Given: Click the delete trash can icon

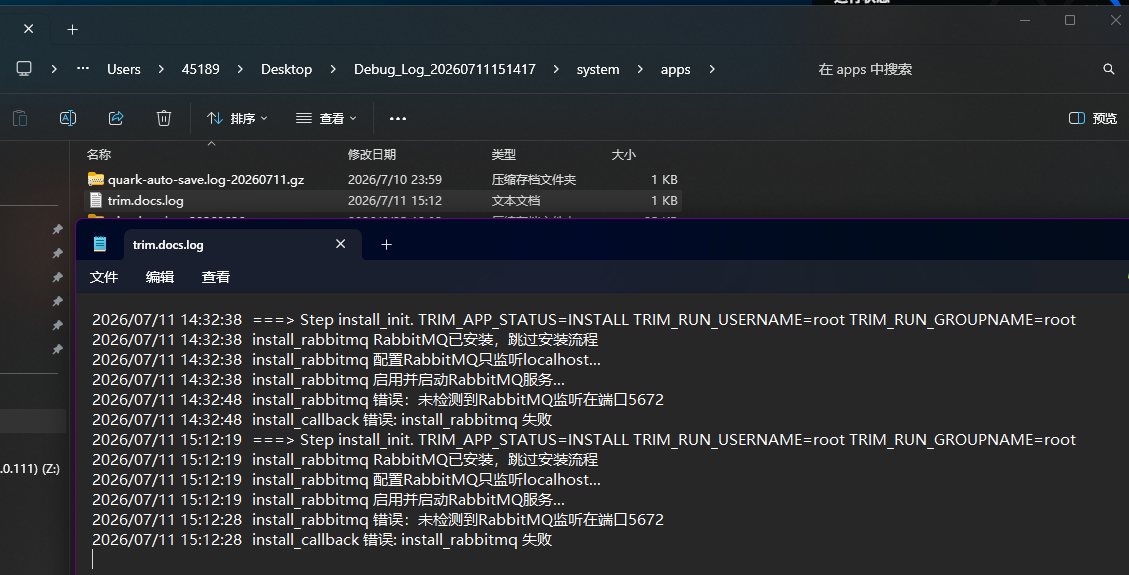Looking at the screenshot, I should pos(164,118).
